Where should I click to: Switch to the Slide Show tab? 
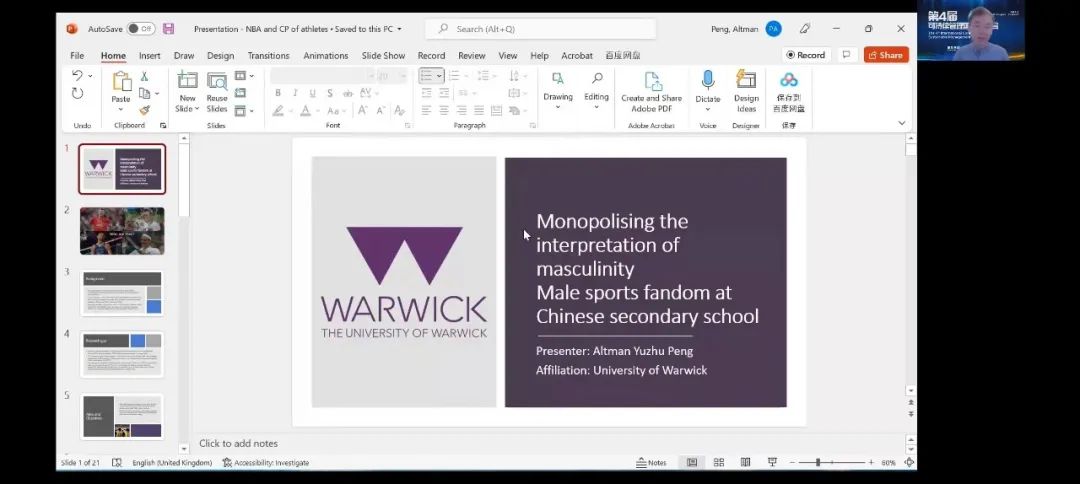(x=384, y=55)
